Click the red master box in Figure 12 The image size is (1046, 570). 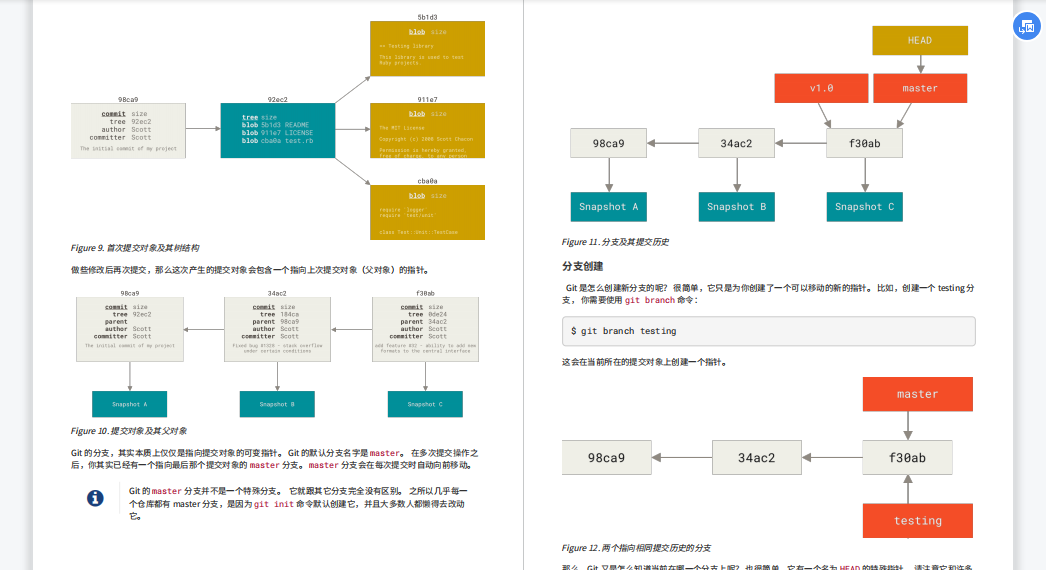917,394
